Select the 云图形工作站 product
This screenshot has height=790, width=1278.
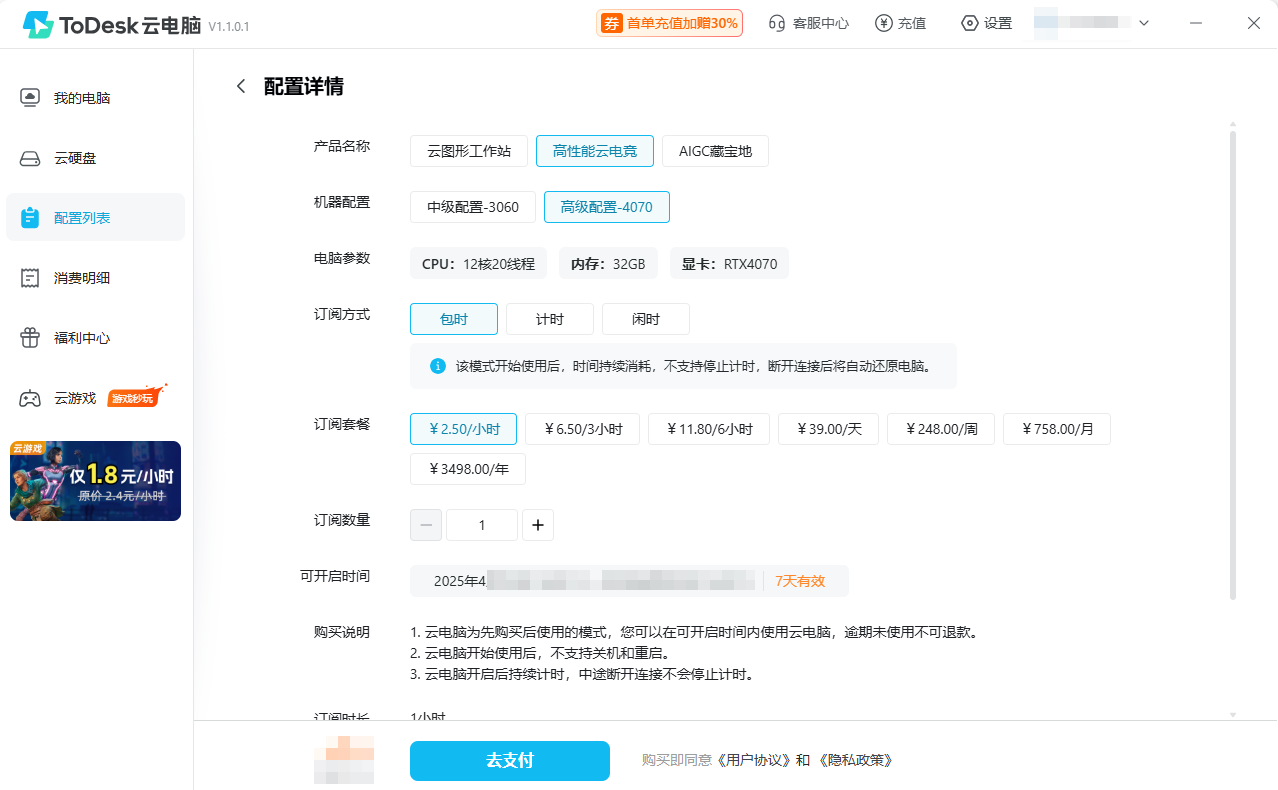point(469,151)
